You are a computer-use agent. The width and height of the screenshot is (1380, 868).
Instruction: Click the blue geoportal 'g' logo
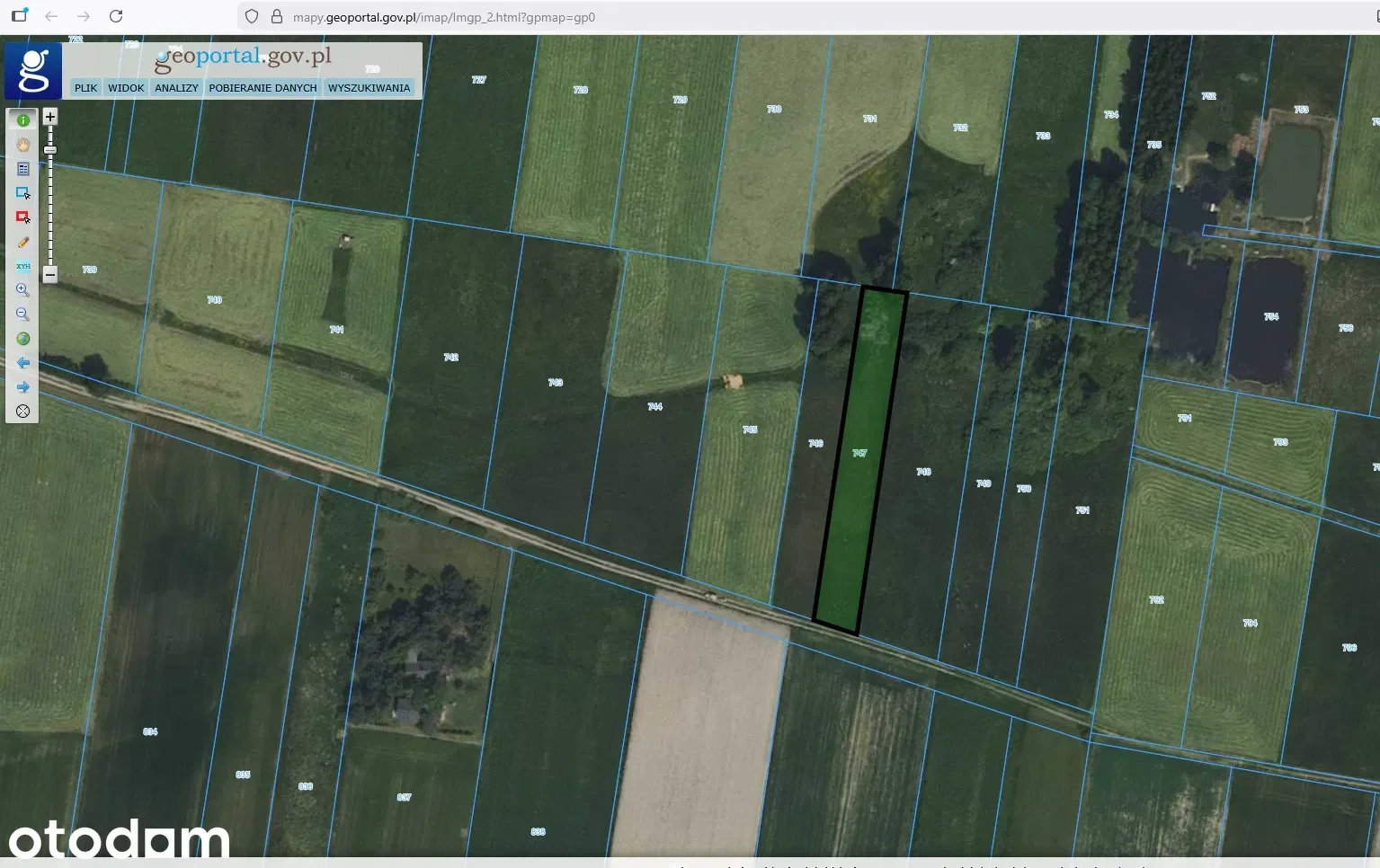tap(33, 71)
